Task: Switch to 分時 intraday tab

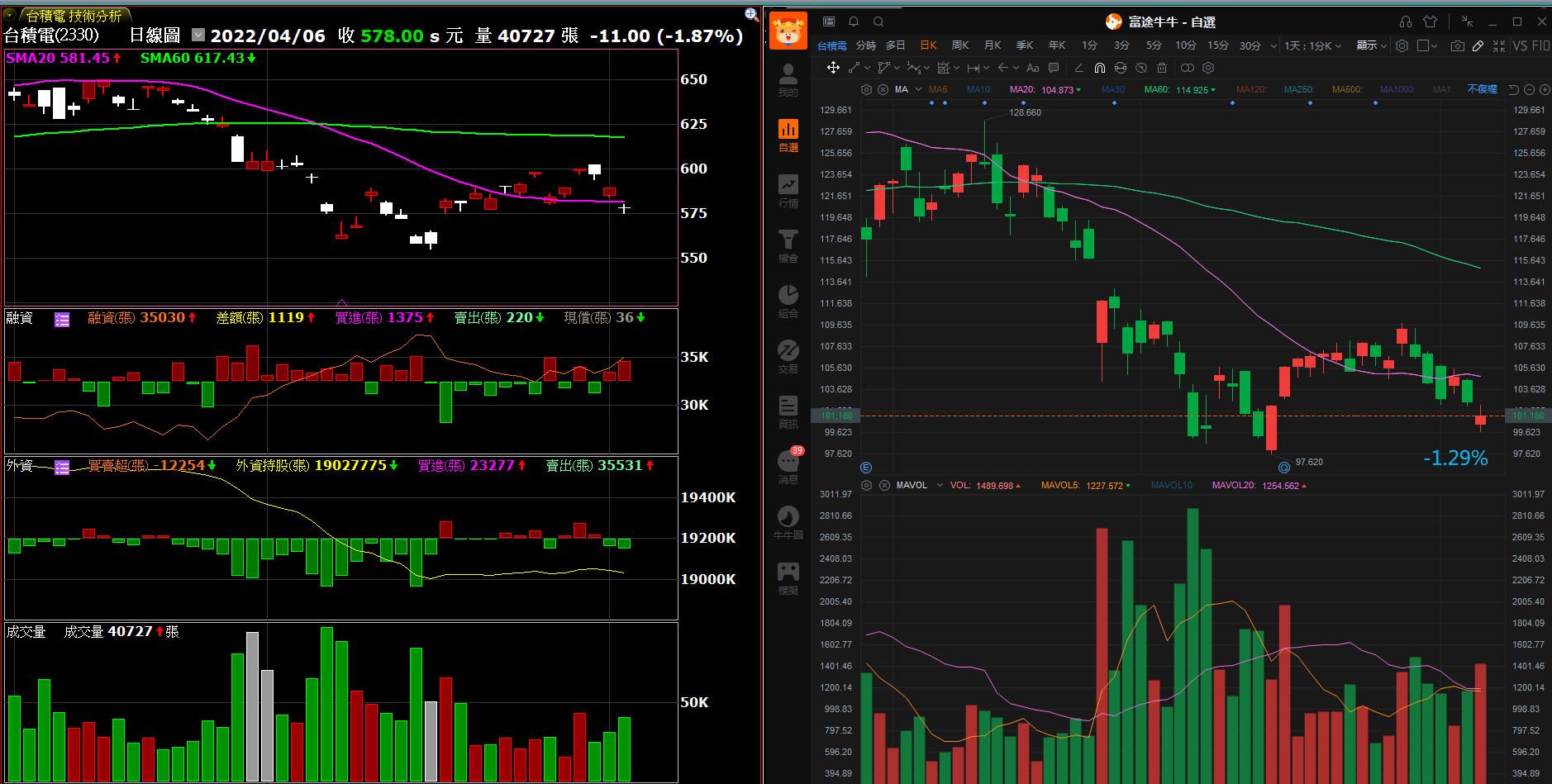Action: pos(866,45)
